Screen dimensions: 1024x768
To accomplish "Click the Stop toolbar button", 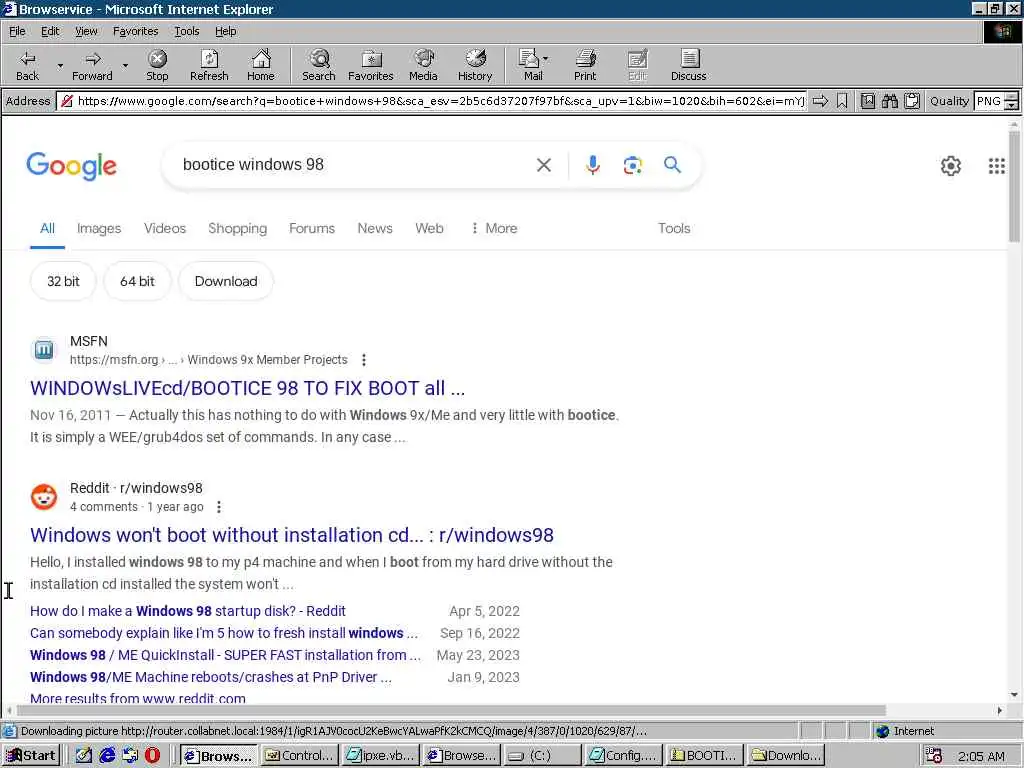I will [157, 65].
